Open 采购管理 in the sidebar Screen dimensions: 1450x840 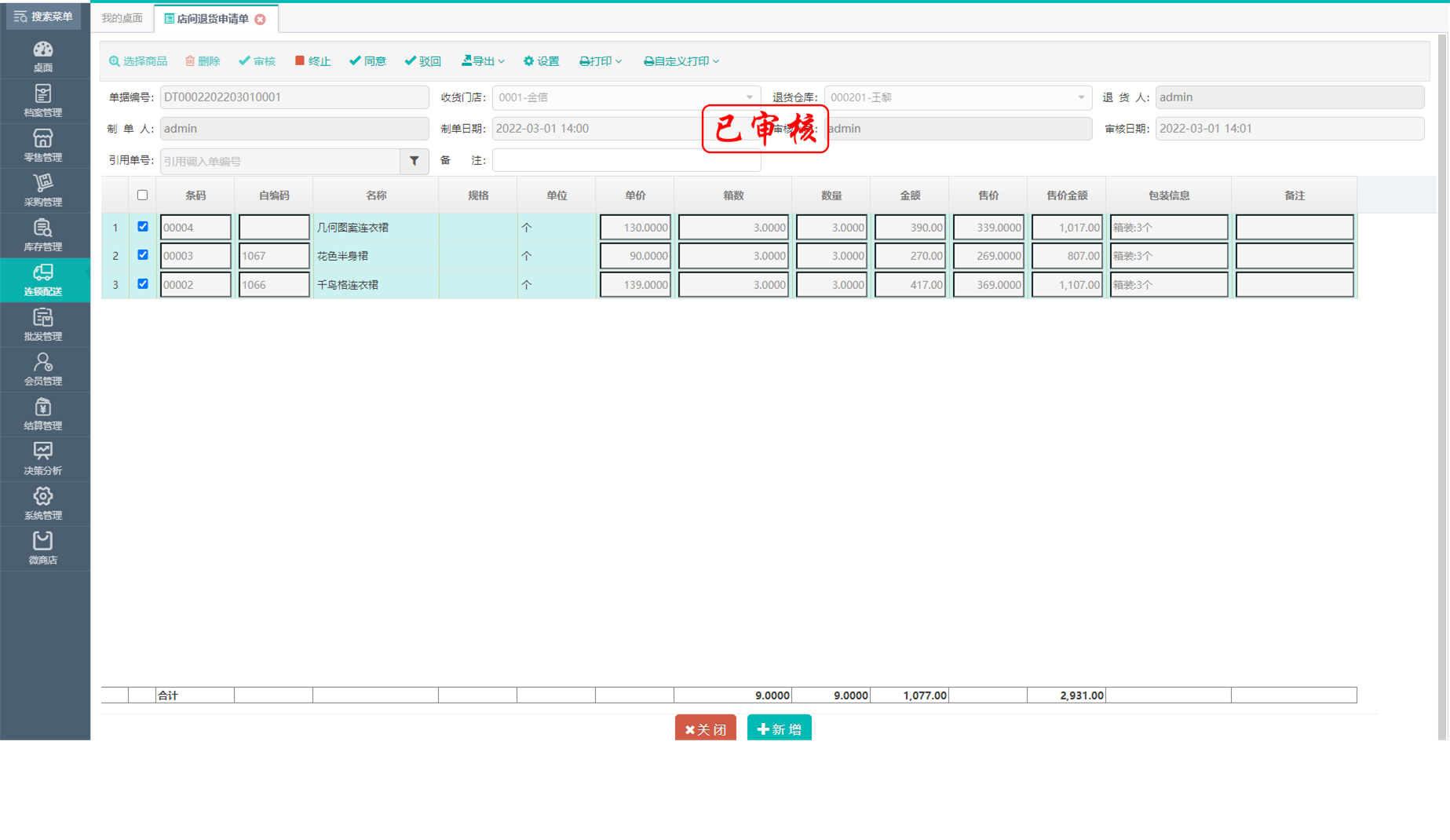pyautogui.click(x=43, y=191)
